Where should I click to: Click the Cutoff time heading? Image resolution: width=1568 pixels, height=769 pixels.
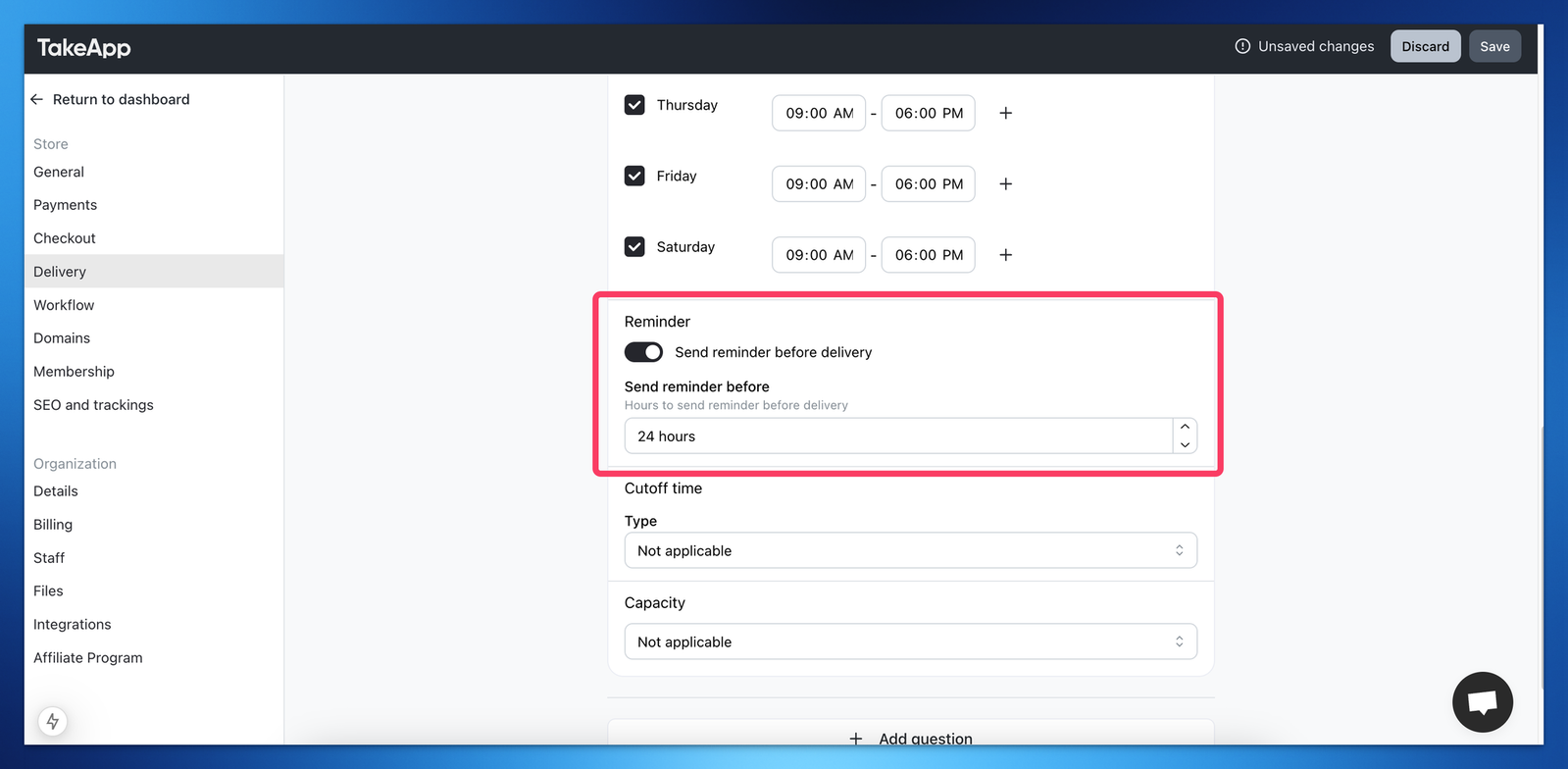[x=663, y=488]
